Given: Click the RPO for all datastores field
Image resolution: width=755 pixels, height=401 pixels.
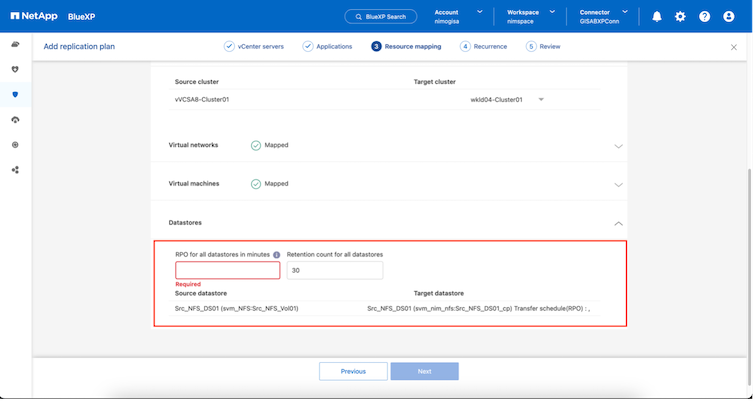Looking at the screenshot, I should pyautogui.click(x=227, y=271).
